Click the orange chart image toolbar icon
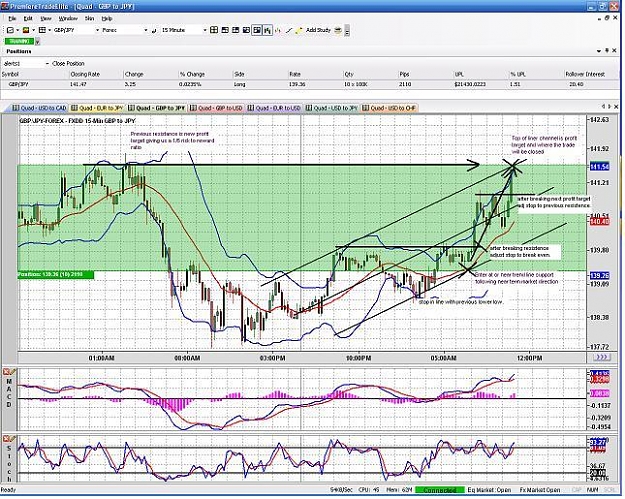The height and width of the screenshot is (499, 625). (26, 30)
